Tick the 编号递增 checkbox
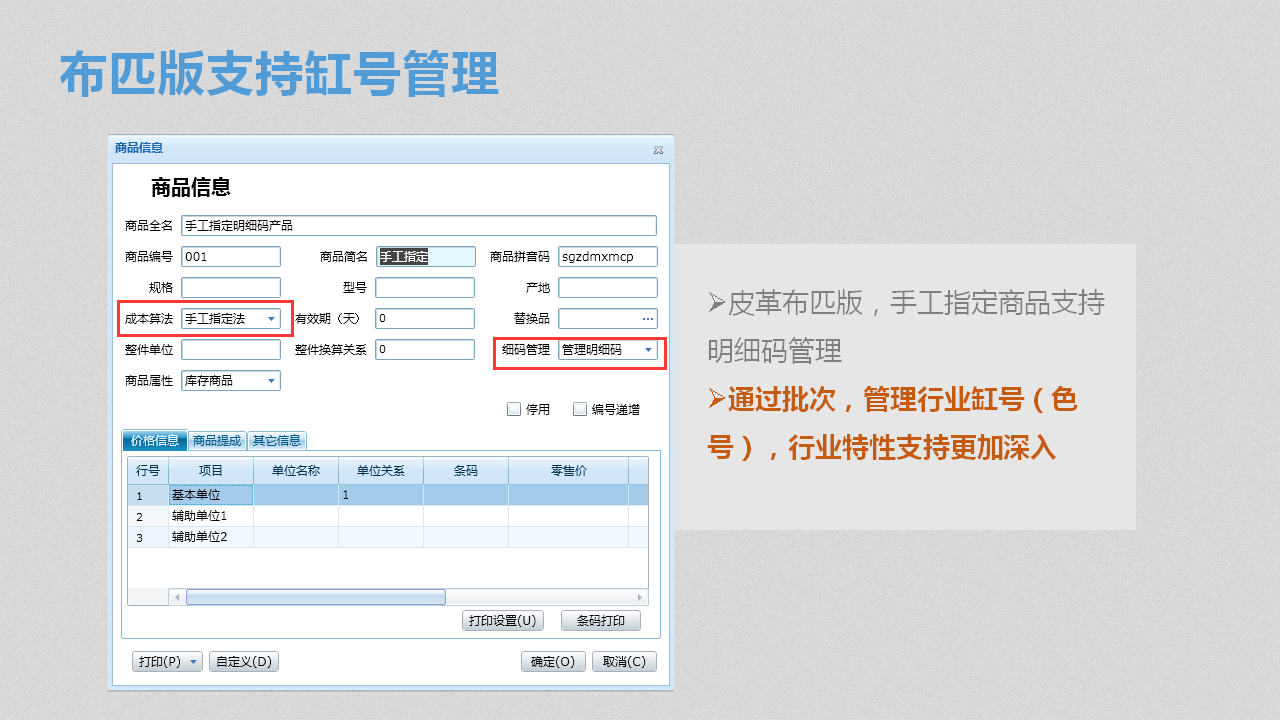The width and height of the screenshot is (1280, 720). 580,409
